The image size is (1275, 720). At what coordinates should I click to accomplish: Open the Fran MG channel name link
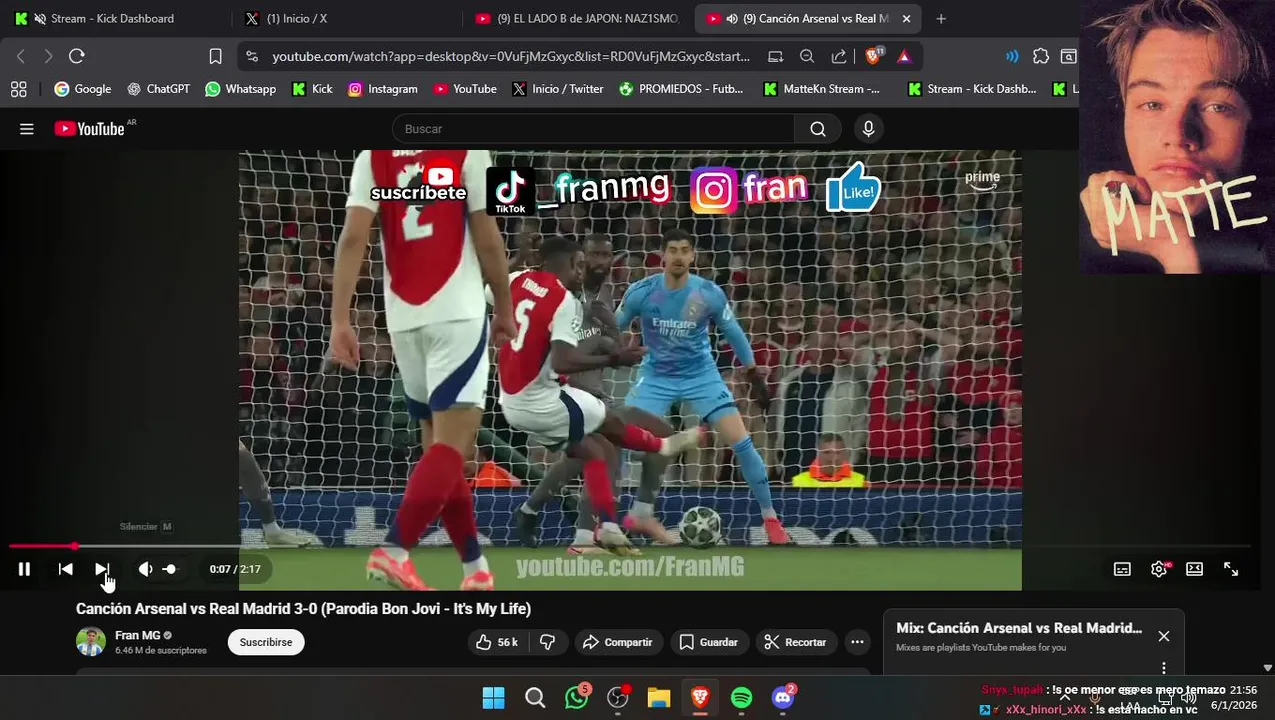pyautogui.click(x=137, y=635)
